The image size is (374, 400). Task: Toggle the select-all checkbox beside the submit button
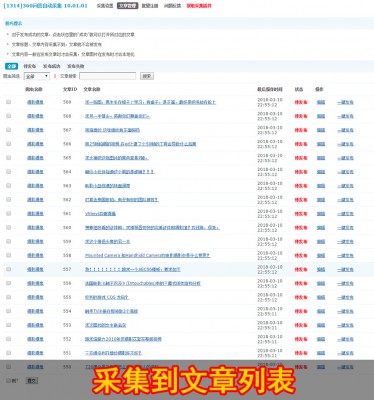8,380
